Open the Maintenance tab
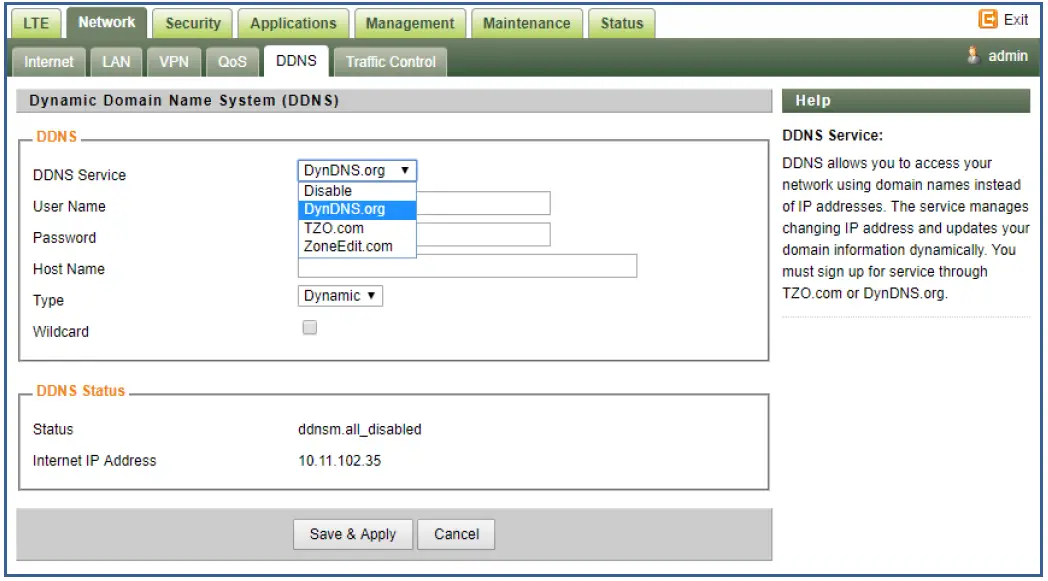1048x581 pixels. point(527,23)
